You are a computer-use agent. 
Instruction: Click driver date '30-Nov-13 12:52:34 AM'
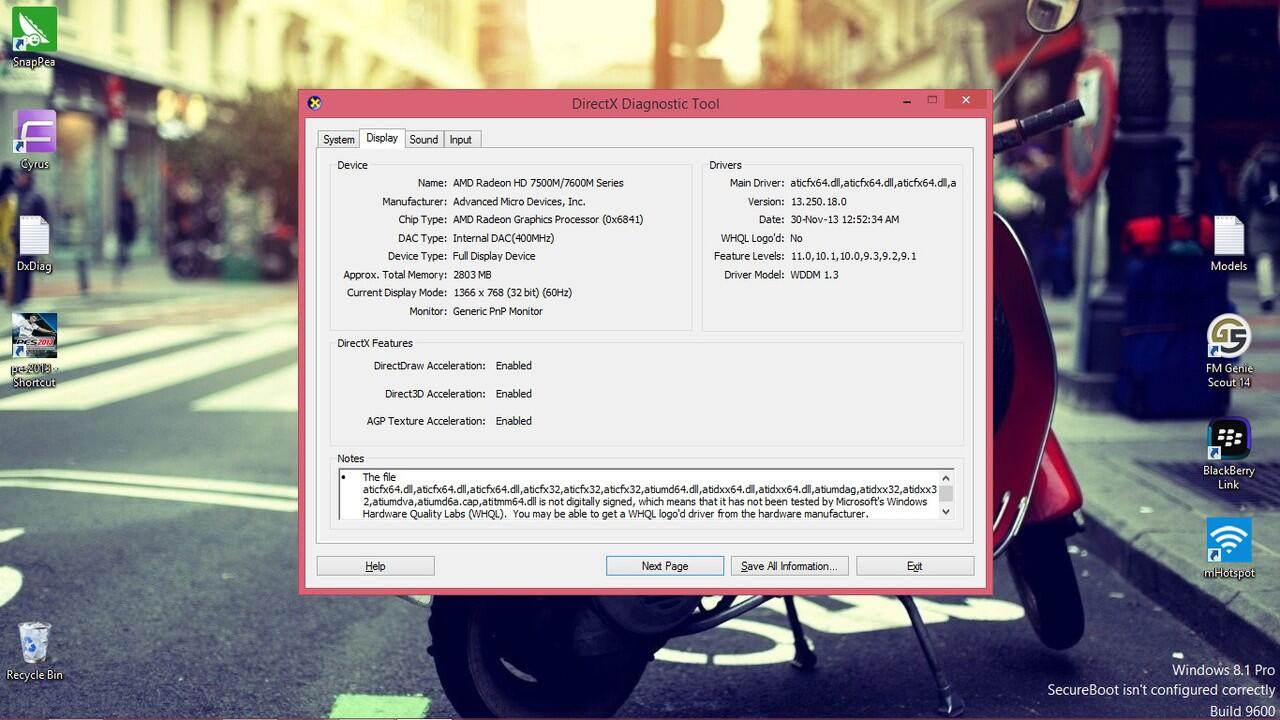(x=844, y=219)
